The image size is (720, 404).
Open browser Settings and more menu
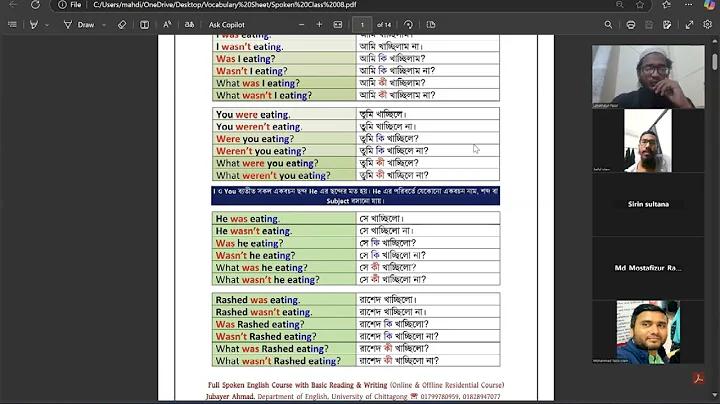tap(688, 5)
